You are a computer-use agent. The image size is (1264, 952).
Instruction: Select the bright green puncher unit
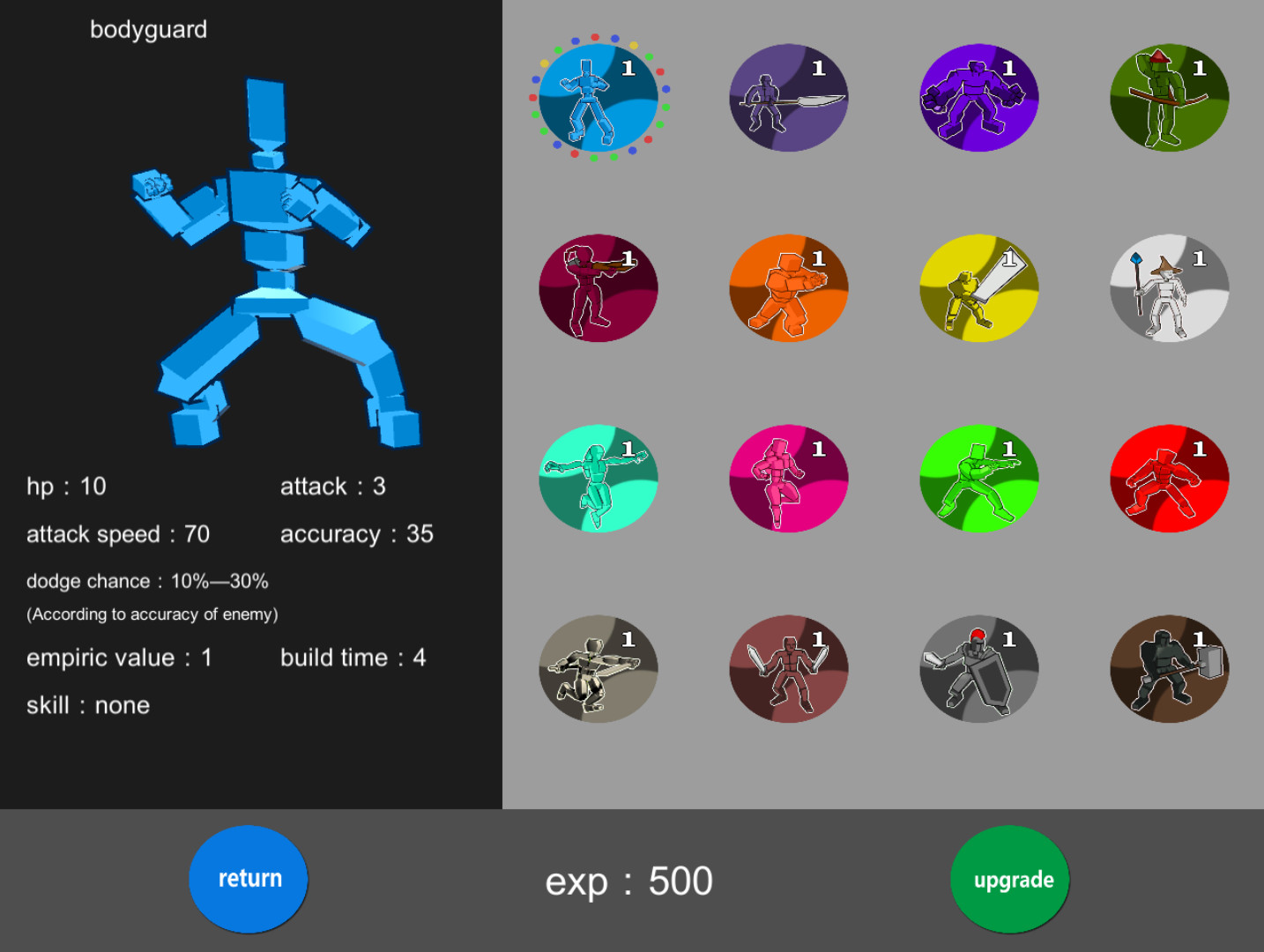tap(978, 479)
